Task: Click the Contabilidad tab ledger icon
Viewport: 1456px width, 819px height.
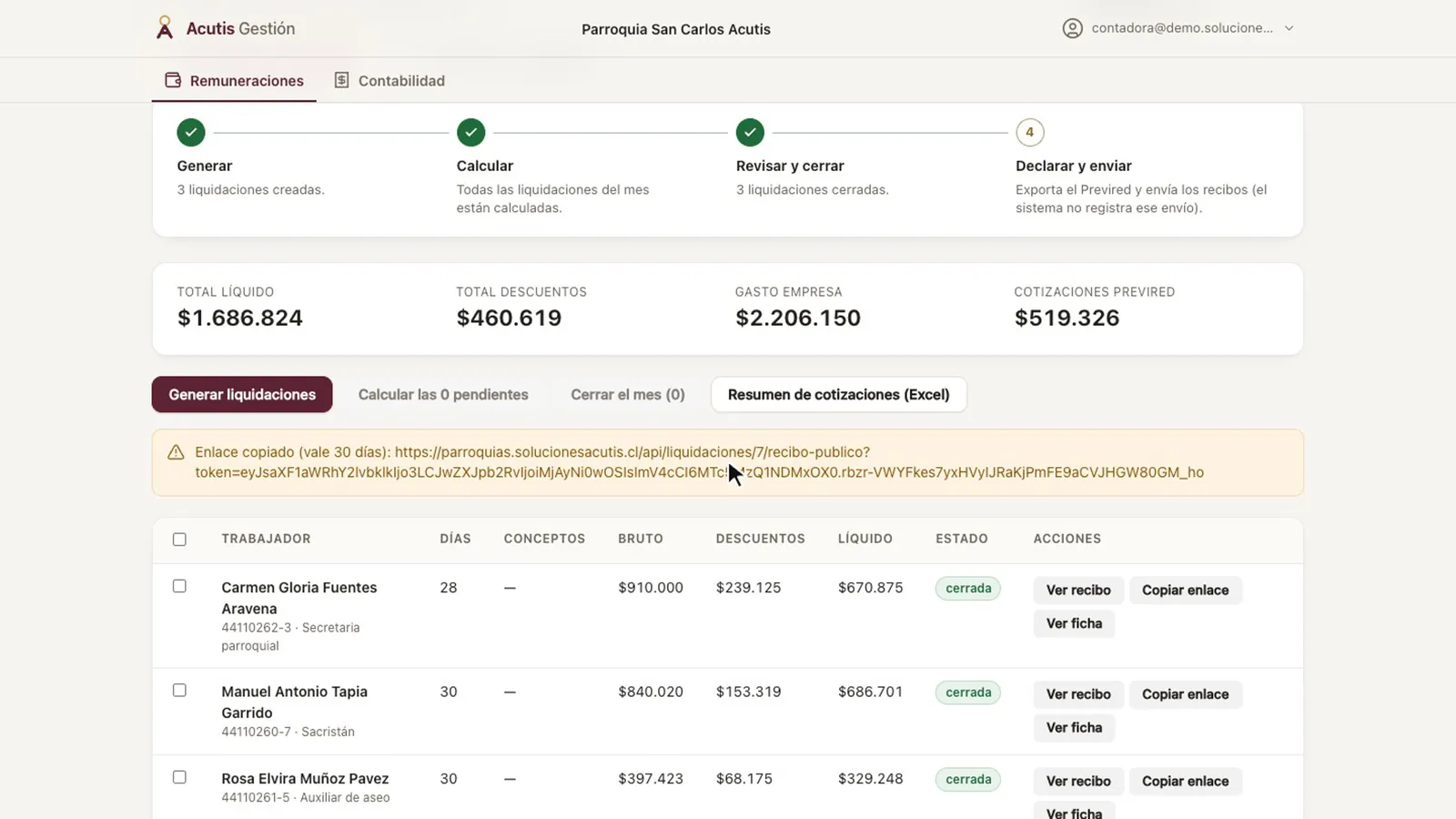Action: pyautogui.click(x=341, y=80)
